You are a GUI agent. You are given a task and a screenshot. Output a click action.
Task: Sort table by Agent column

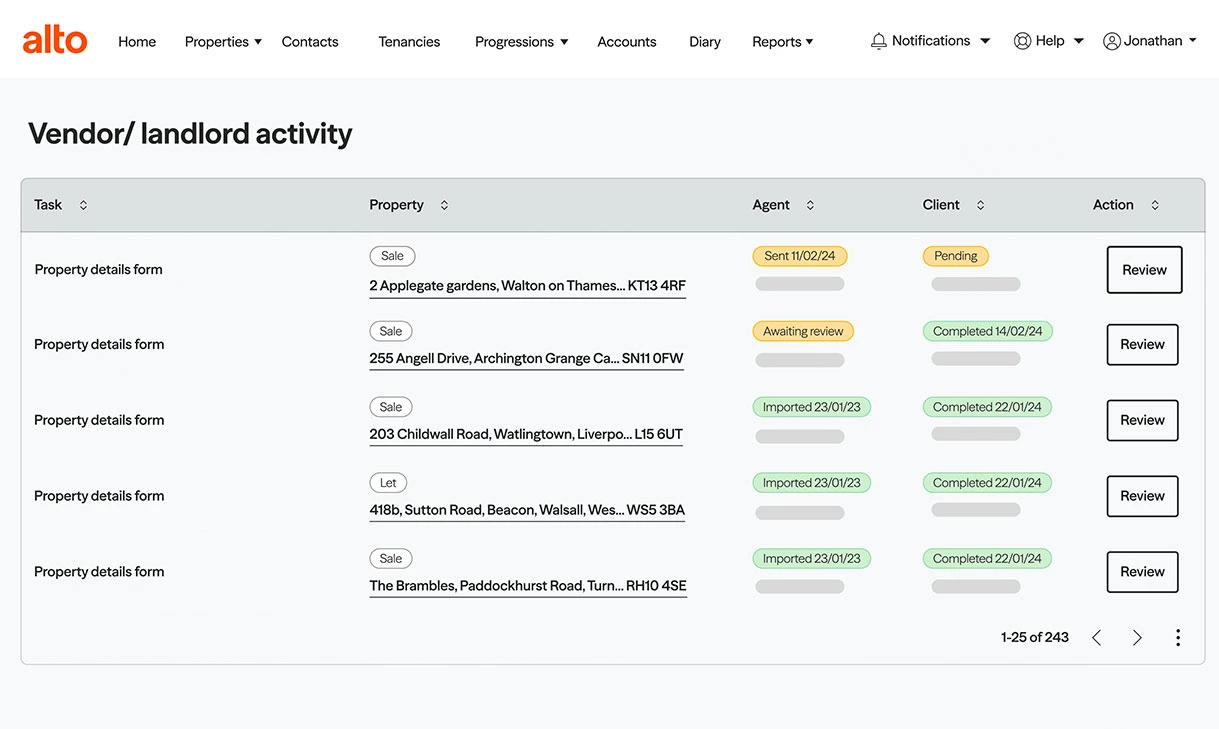pos(810,205)
